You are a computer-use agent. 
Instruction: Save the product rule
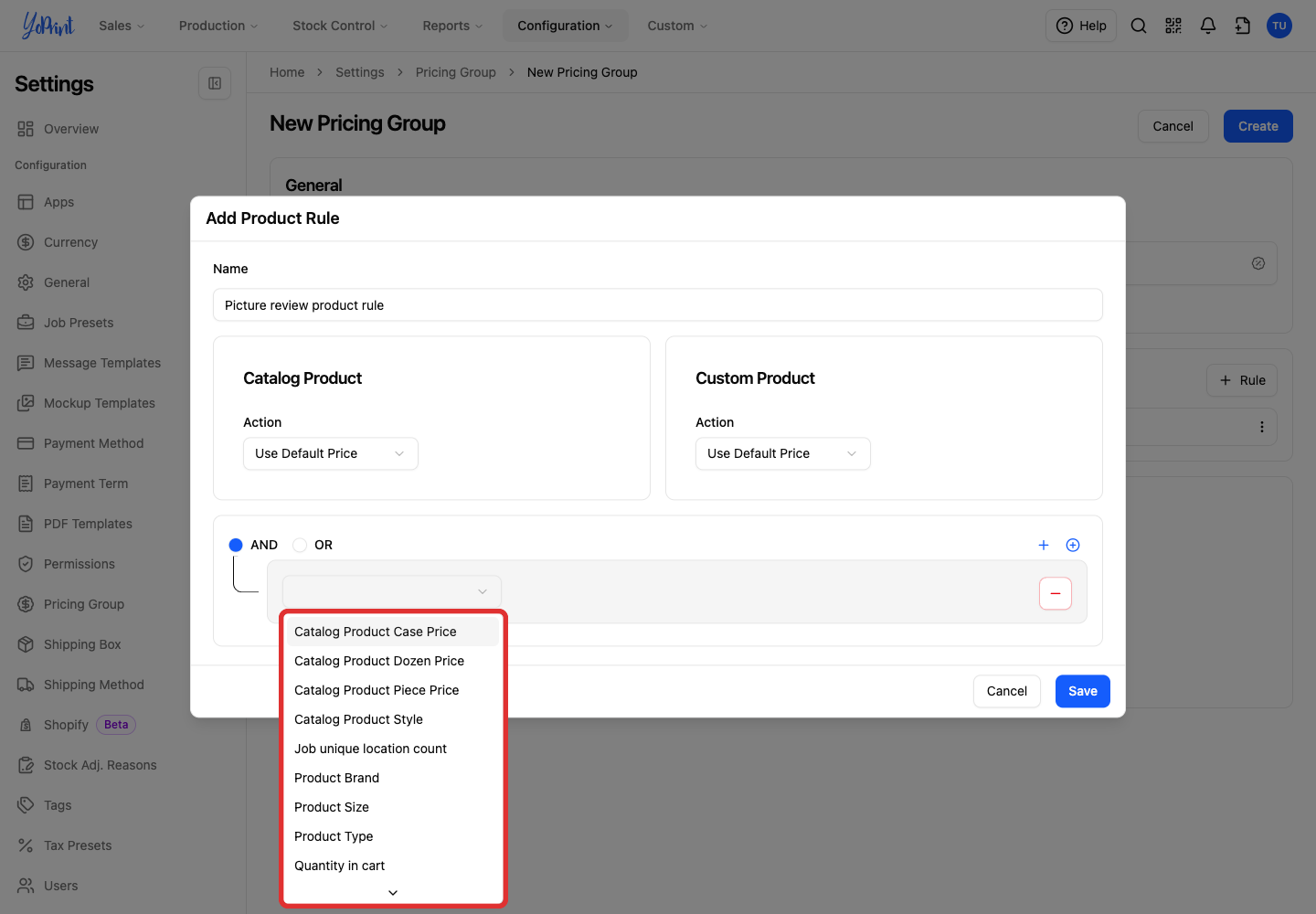1083,691
